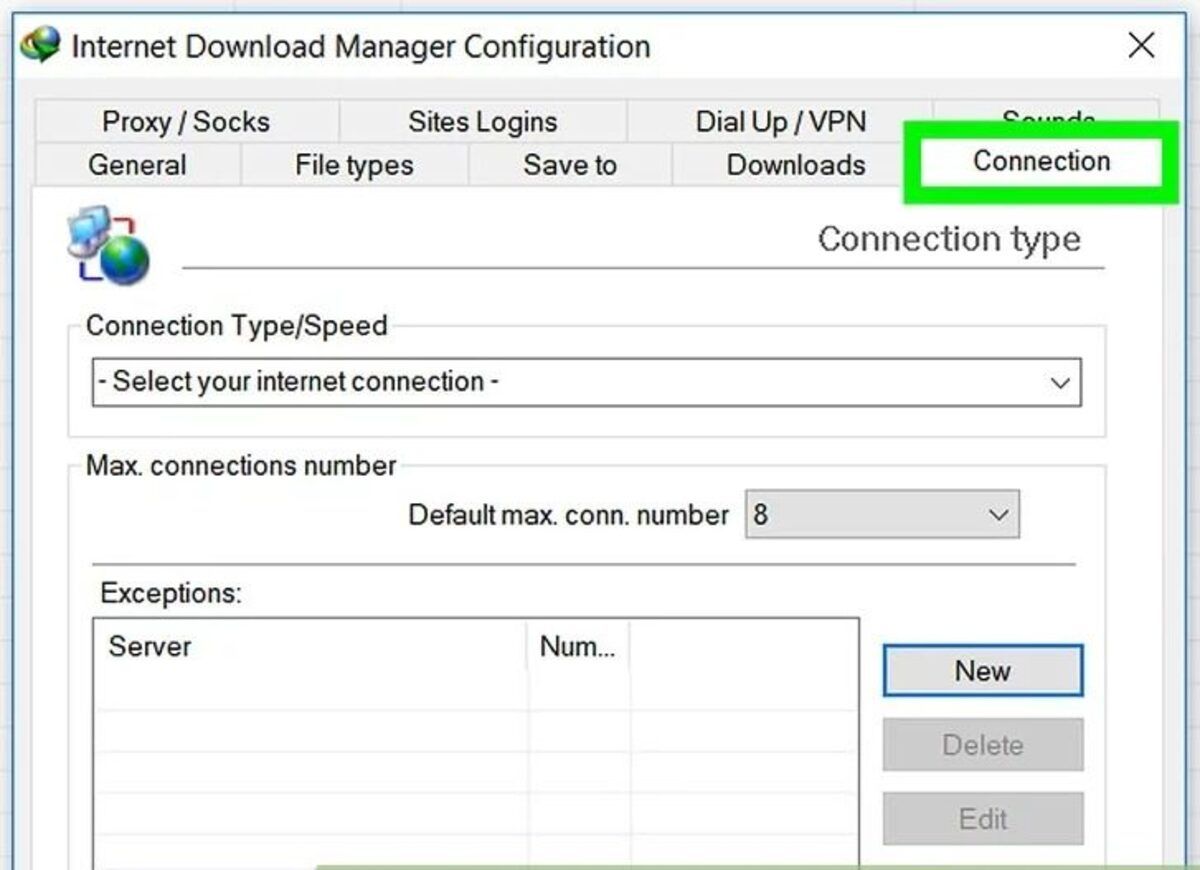Click the greyed-out Delete button
Viewport: 1200px width, 870px height.
[x=982, y=745]
